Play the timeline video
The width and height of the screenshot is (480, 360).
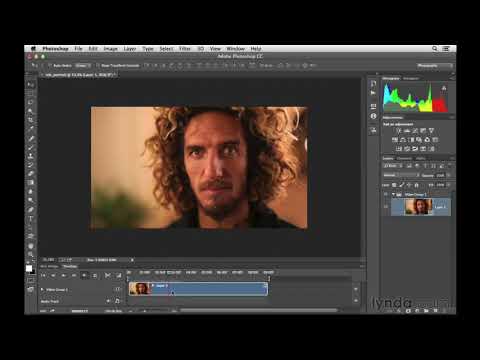coord(63,275)
